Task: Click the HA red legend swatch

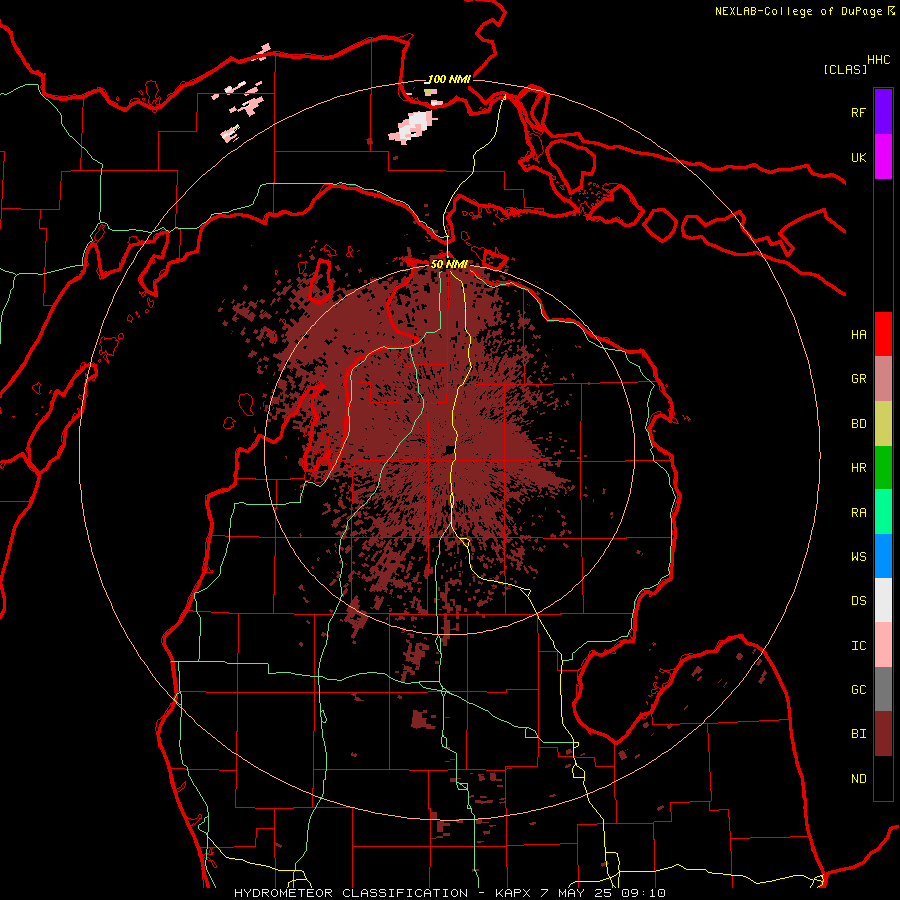Action: point(883,334)
